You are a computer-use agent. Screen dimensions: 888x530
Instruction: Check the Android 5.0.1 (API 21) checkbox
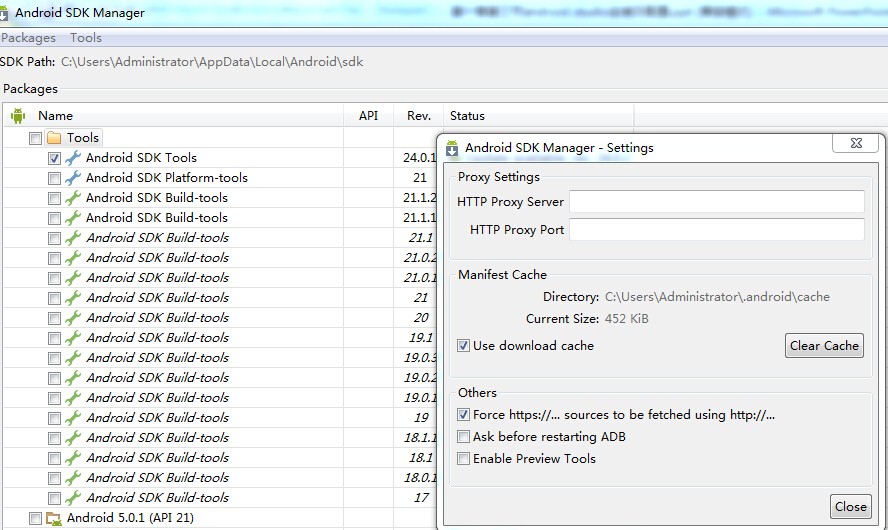pyautogui.click(x=35, y=518)
